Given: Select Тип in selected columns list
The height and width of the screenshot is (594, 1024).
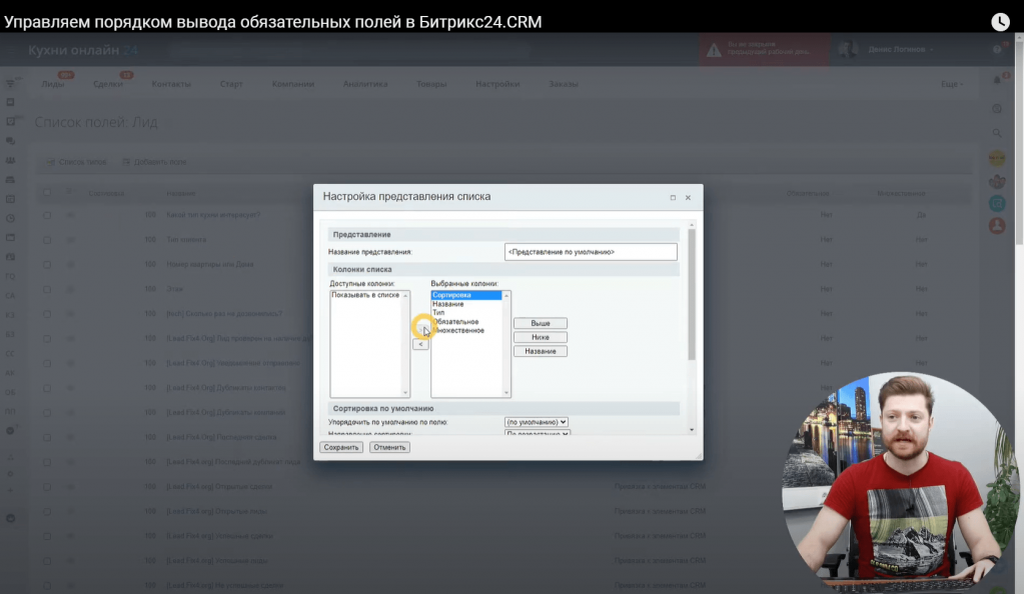Looking at the screenshot, I should [x=438, y=313].
